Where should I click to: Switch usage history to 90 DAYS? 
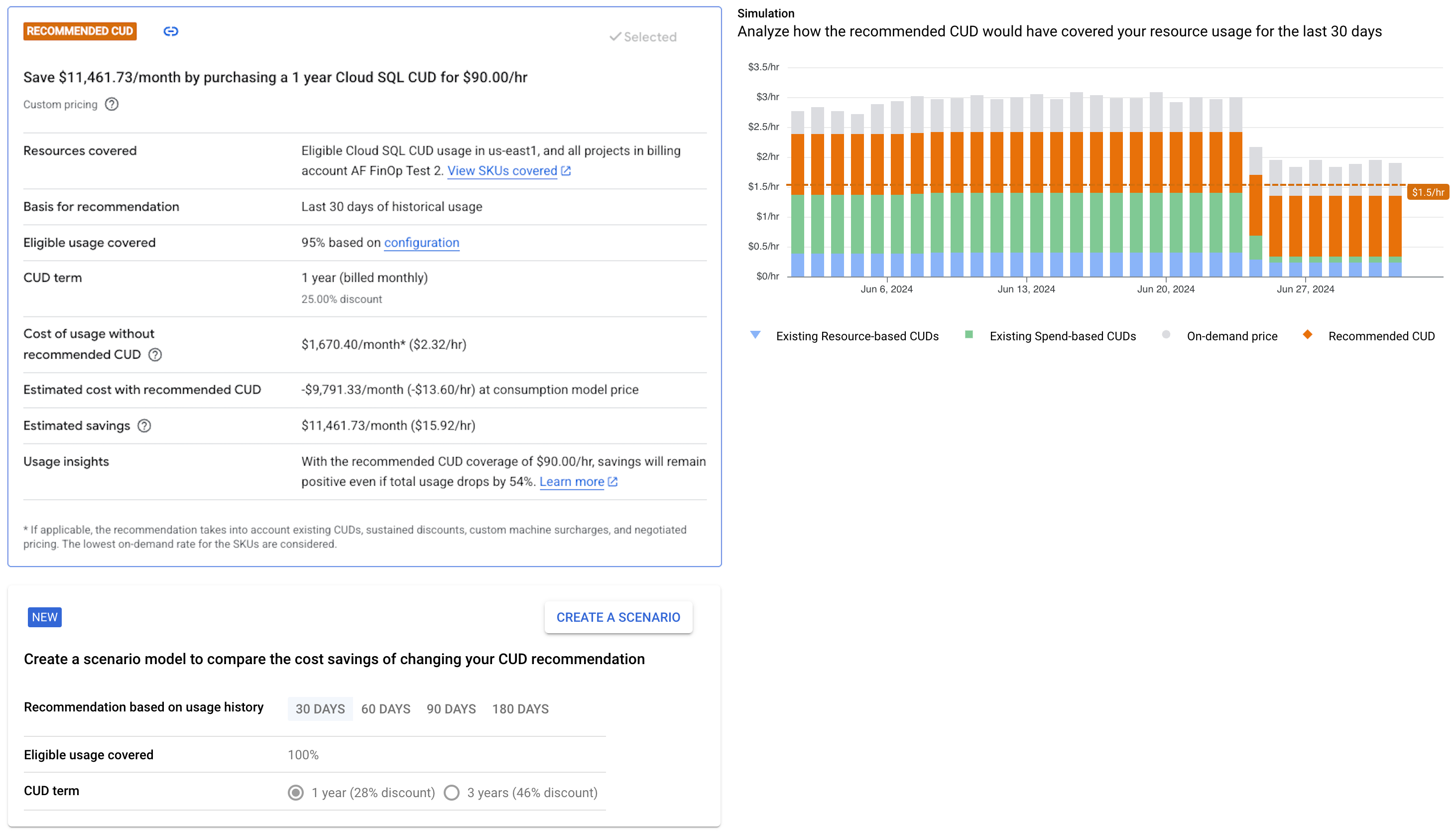[x=451, y=708]
